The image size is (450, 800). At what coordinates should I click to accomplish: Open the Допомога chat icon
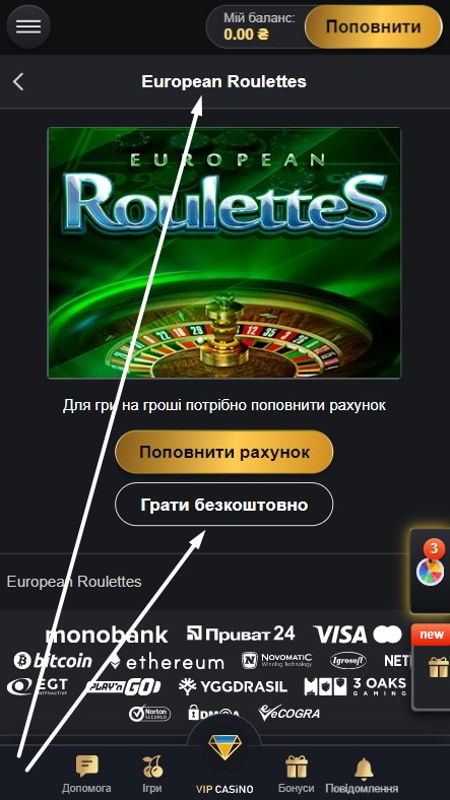[87, 766]
